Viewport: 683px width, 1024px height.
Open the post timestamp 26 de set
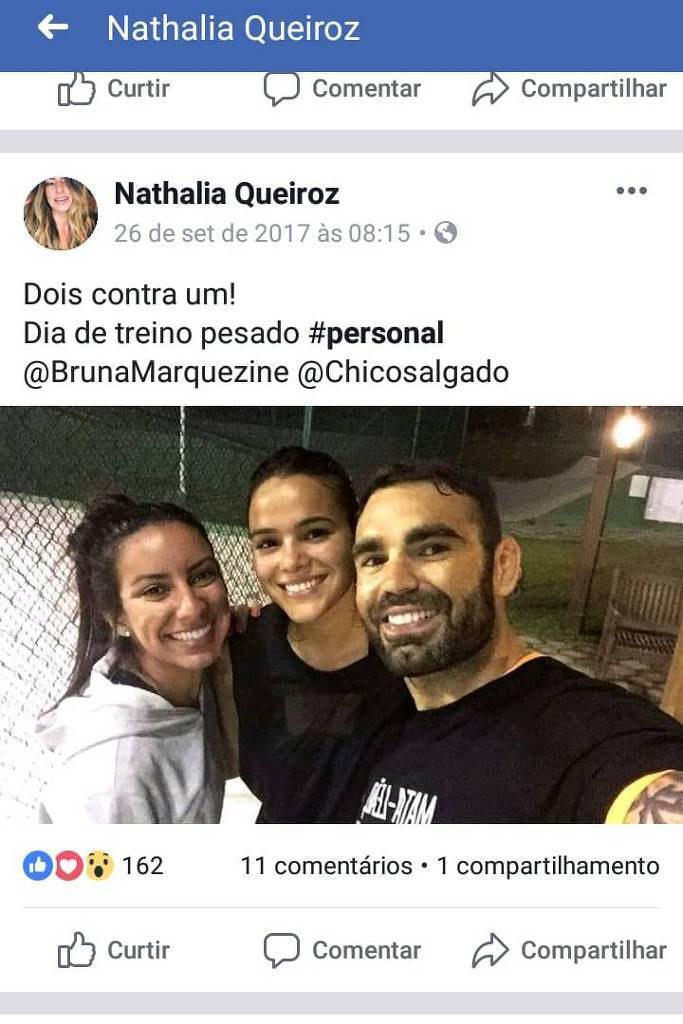pos(262,233)
